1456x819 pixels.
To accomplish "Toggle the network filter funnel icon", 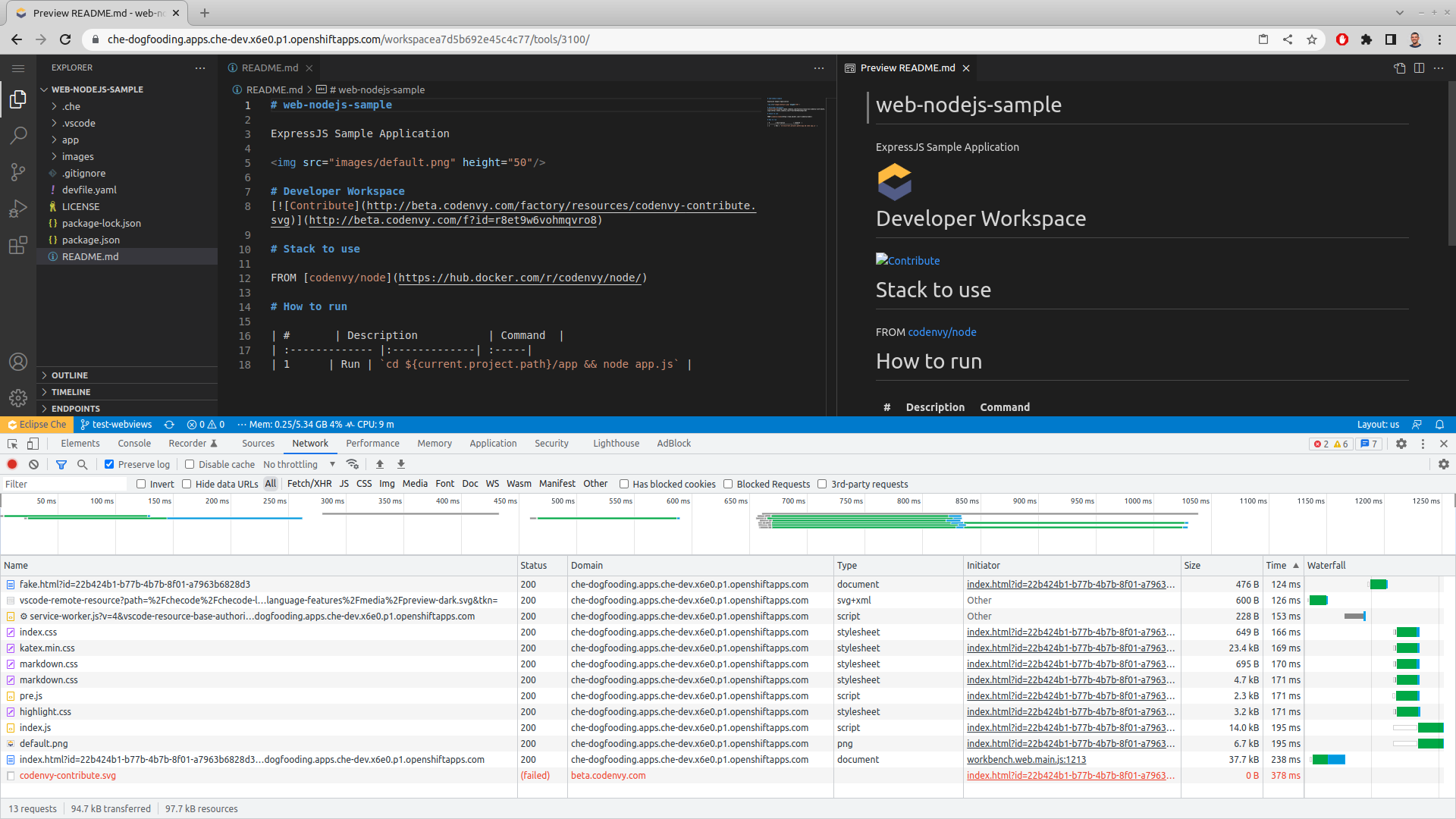I will pos(61,464).
